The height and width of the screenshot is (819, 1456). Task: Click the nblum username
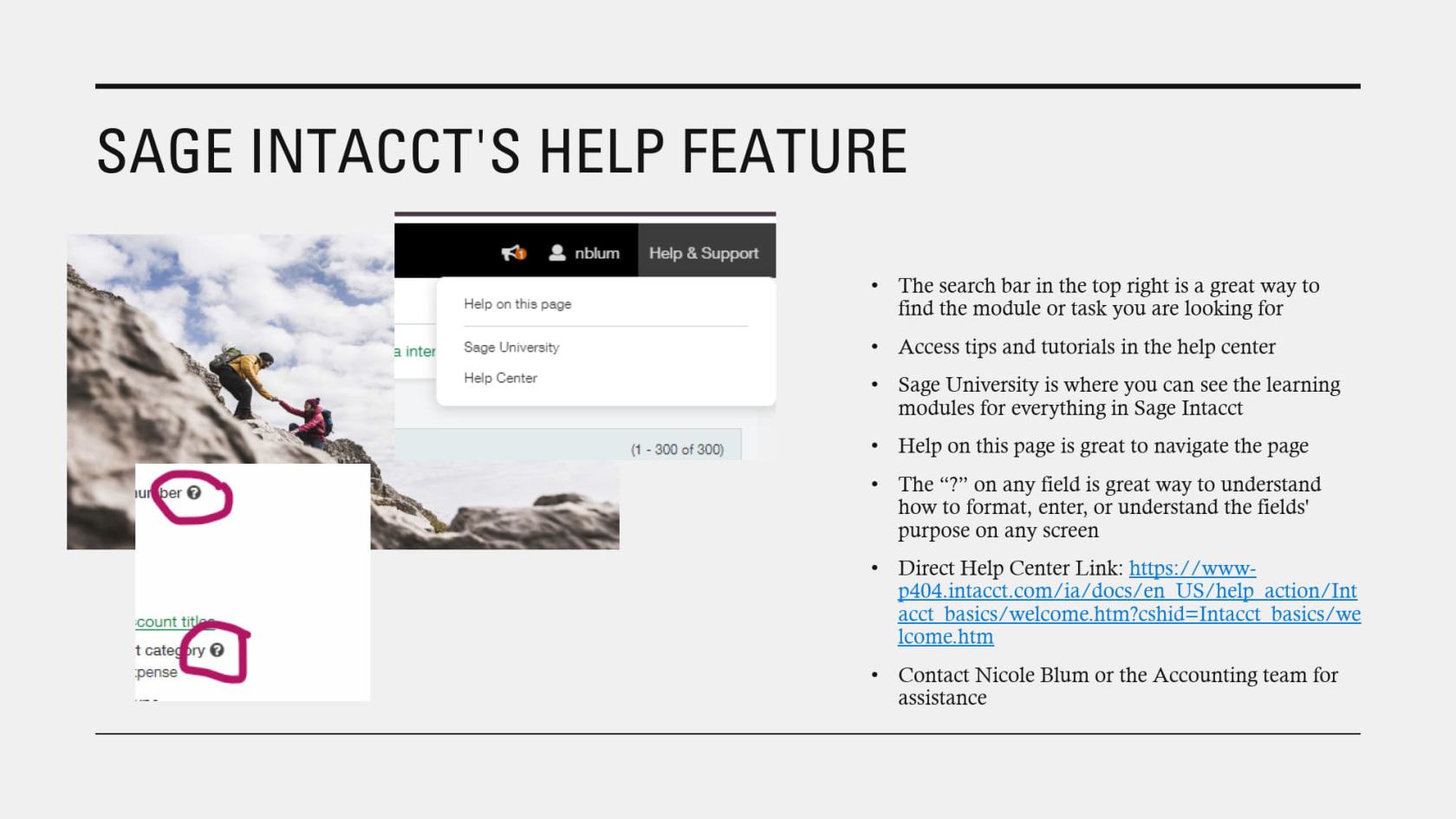click(x=597, y=253)
